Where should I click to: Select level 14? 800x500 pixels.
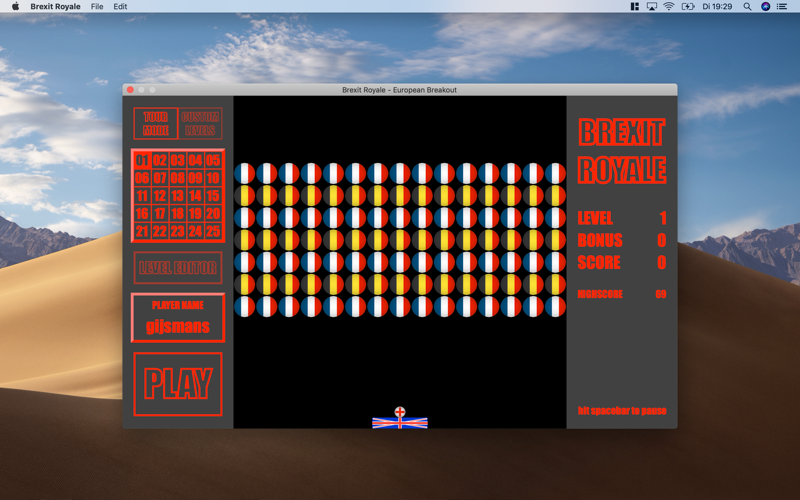(195, 196)
